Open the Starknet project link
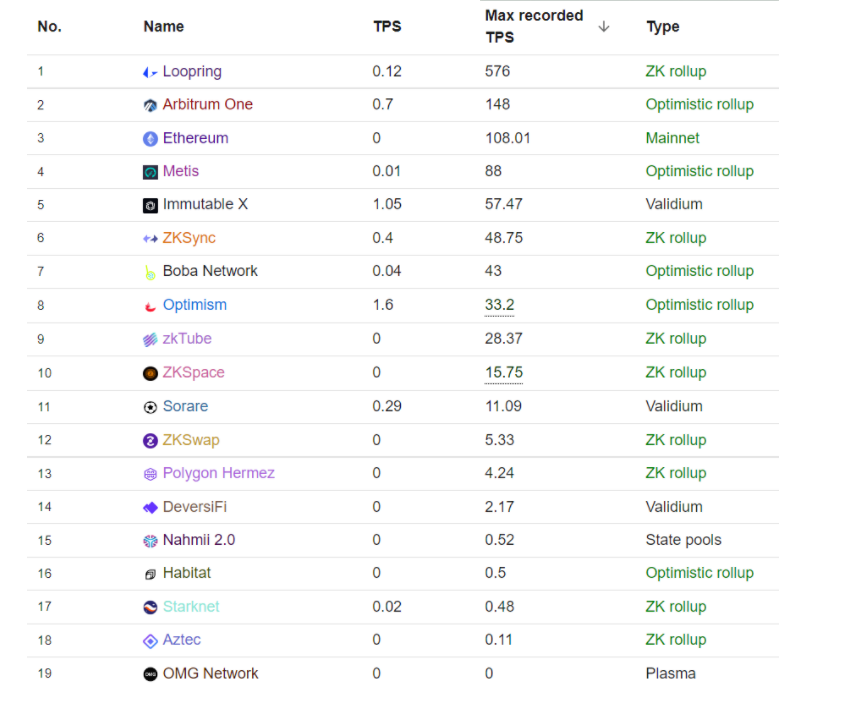Viewport: 848px width, 705px height. tap(191, 607)
